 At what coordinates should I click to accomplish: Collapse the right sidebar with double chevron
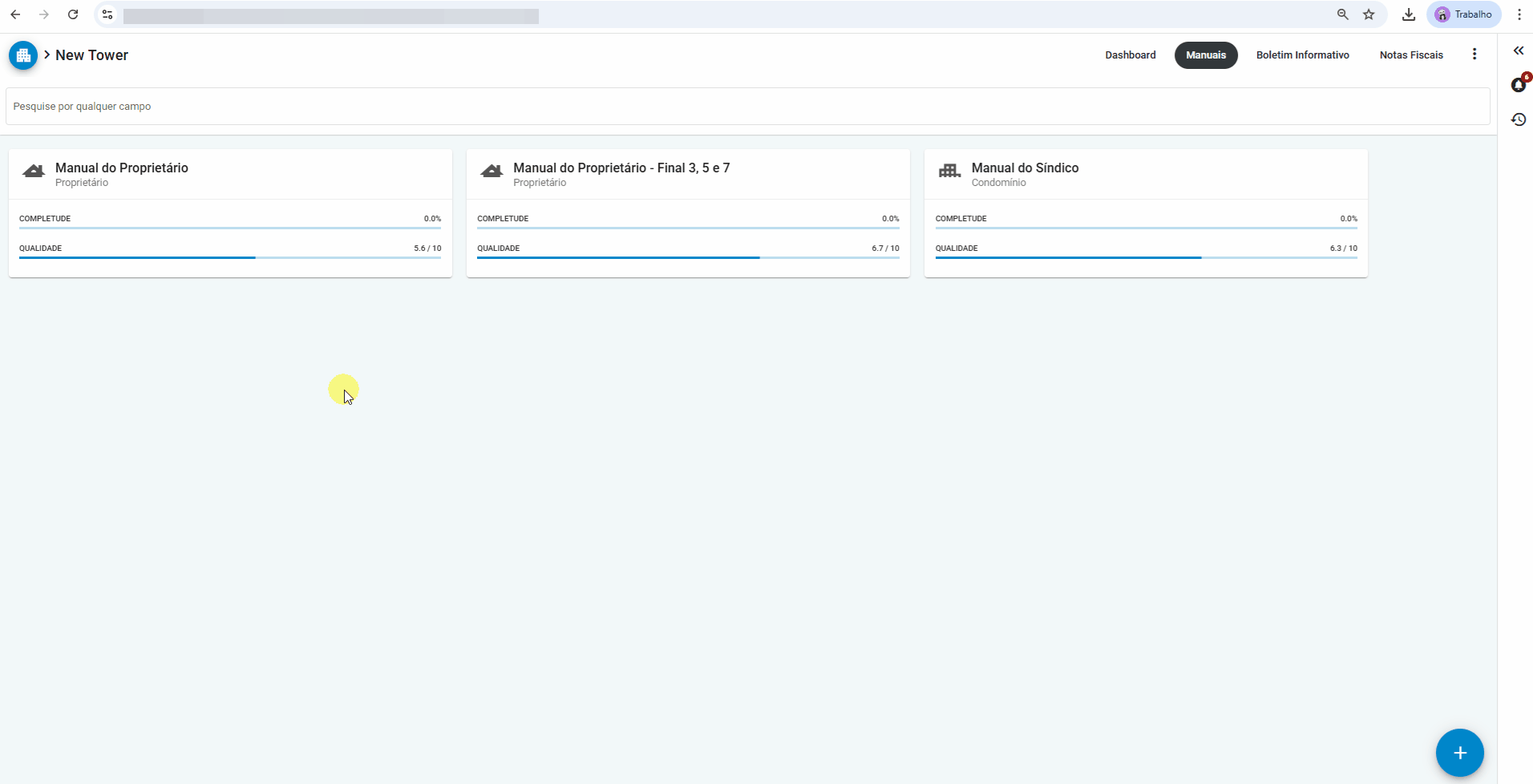(1519, 51)
